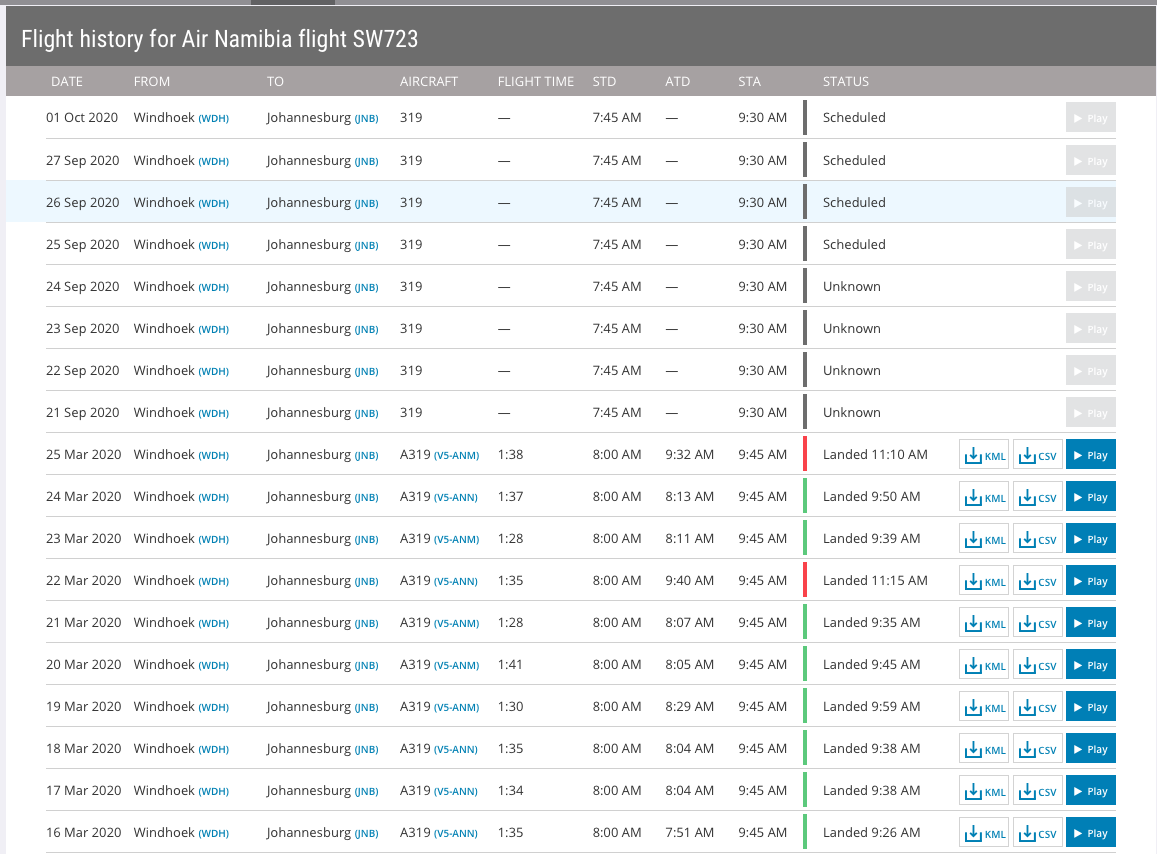This screenshot has width=1157, height=854.
Task: Click the '22 Sep 2020' date cell
Action: coord(83,371)
